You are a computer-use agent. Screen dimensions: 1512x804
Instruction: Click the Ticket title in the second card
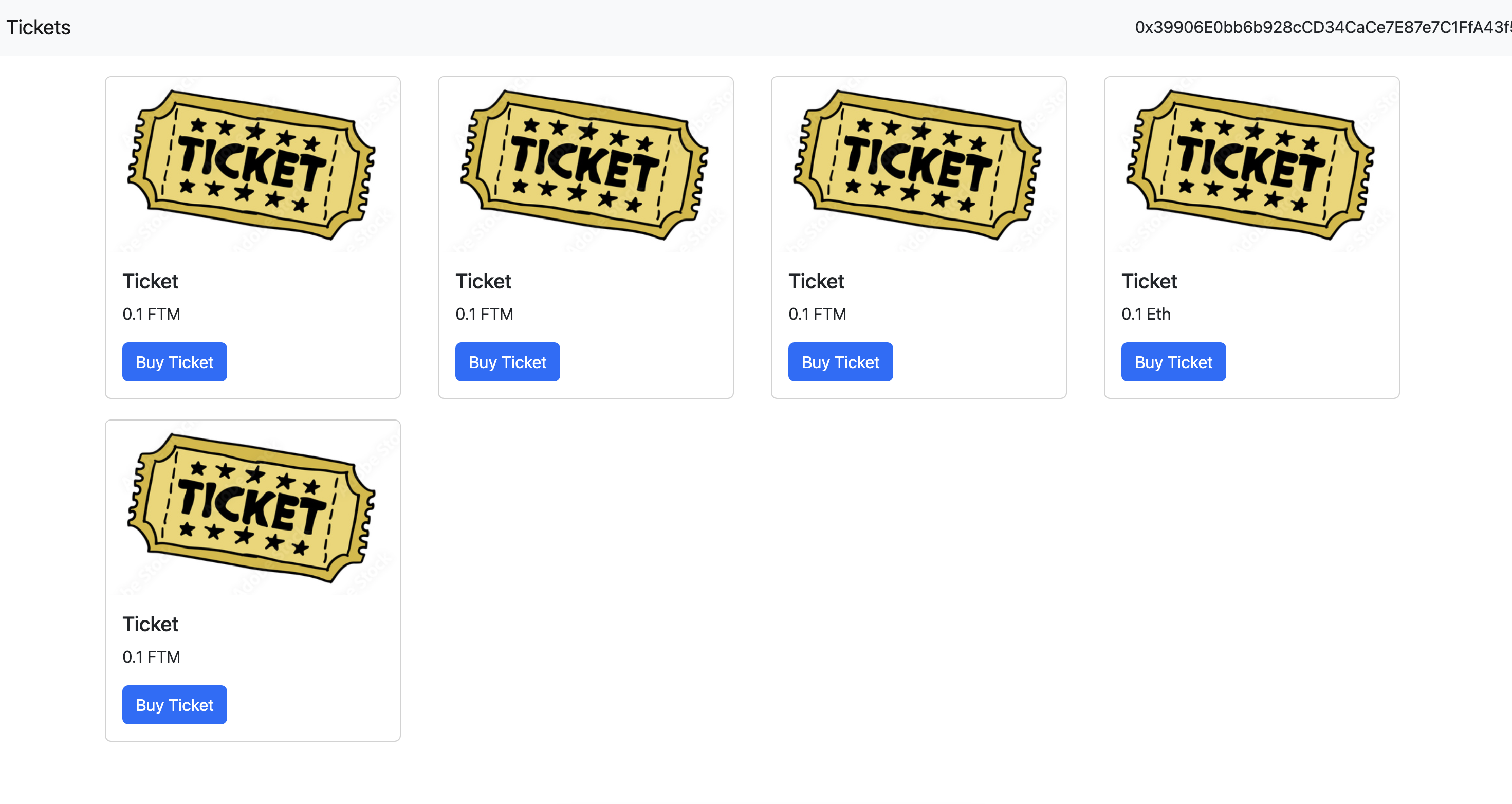coord(483,281)
